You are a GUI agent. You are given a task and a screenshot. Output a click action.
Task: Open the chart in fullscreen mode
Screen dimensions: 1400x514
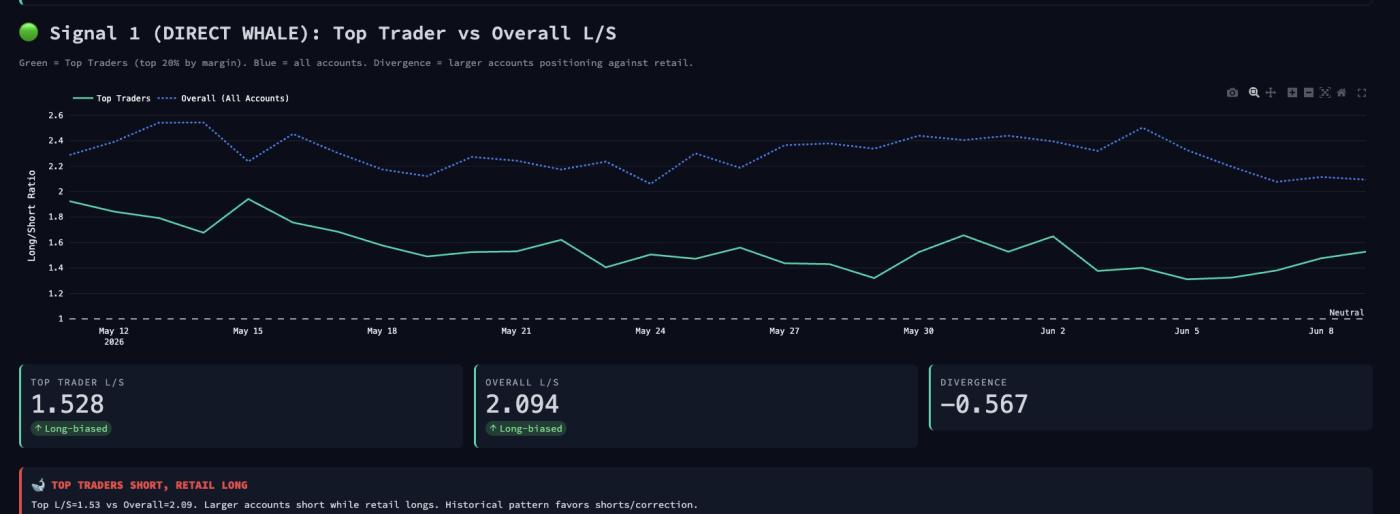tap(1362, 93)
